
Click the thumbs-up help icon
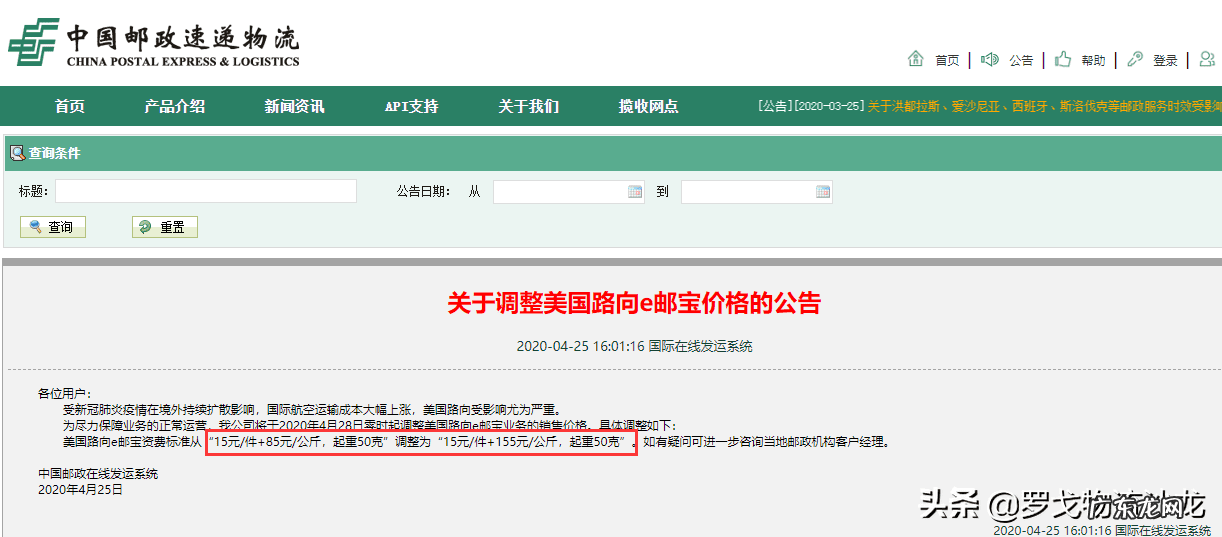tap(1062, 59)
